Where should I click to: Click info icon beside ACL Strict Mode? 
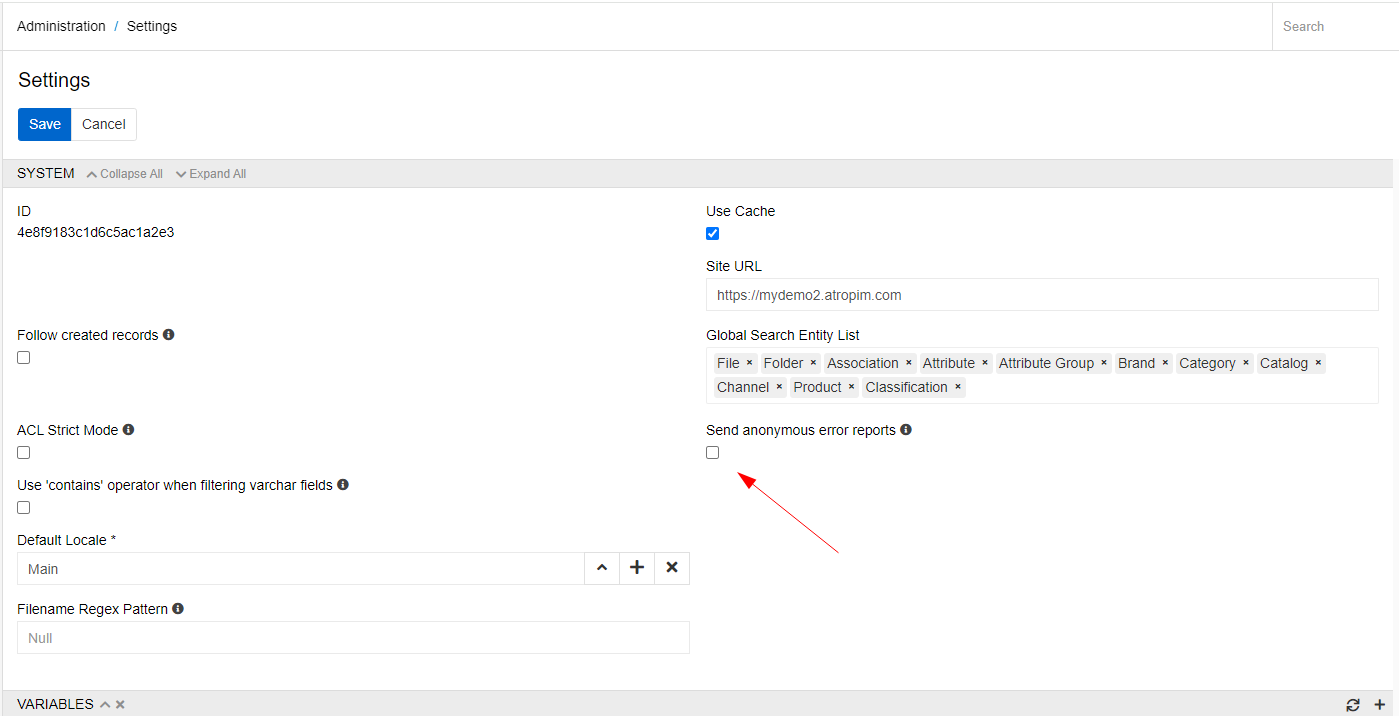[x=128, y=430]
